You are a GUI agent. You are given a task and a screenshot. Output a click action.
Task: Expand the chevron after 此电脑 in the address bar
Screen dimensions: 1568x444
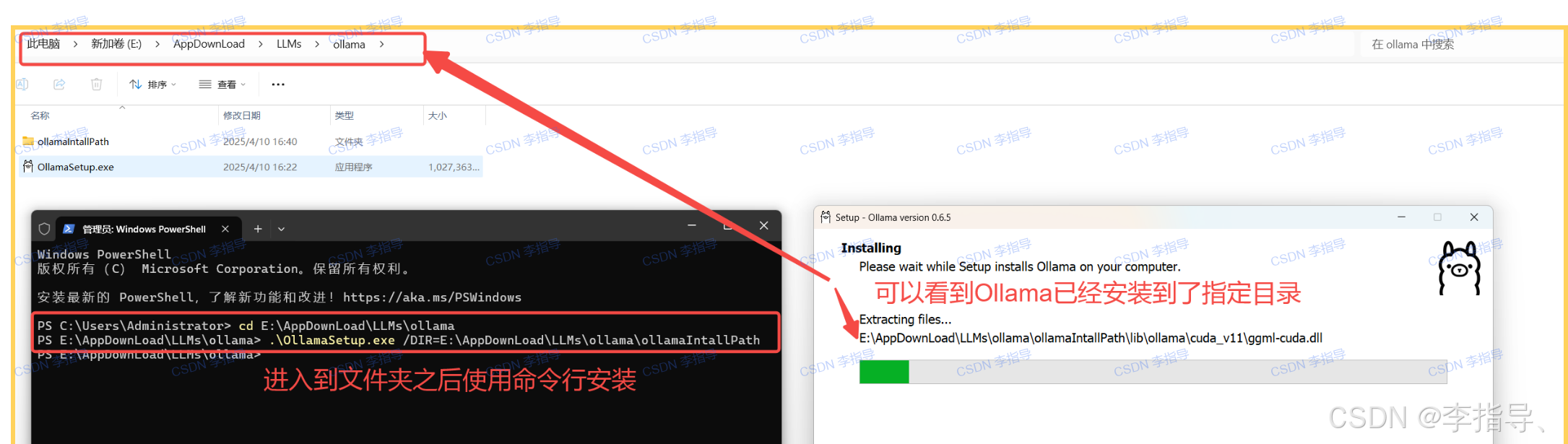pos(75,44)
